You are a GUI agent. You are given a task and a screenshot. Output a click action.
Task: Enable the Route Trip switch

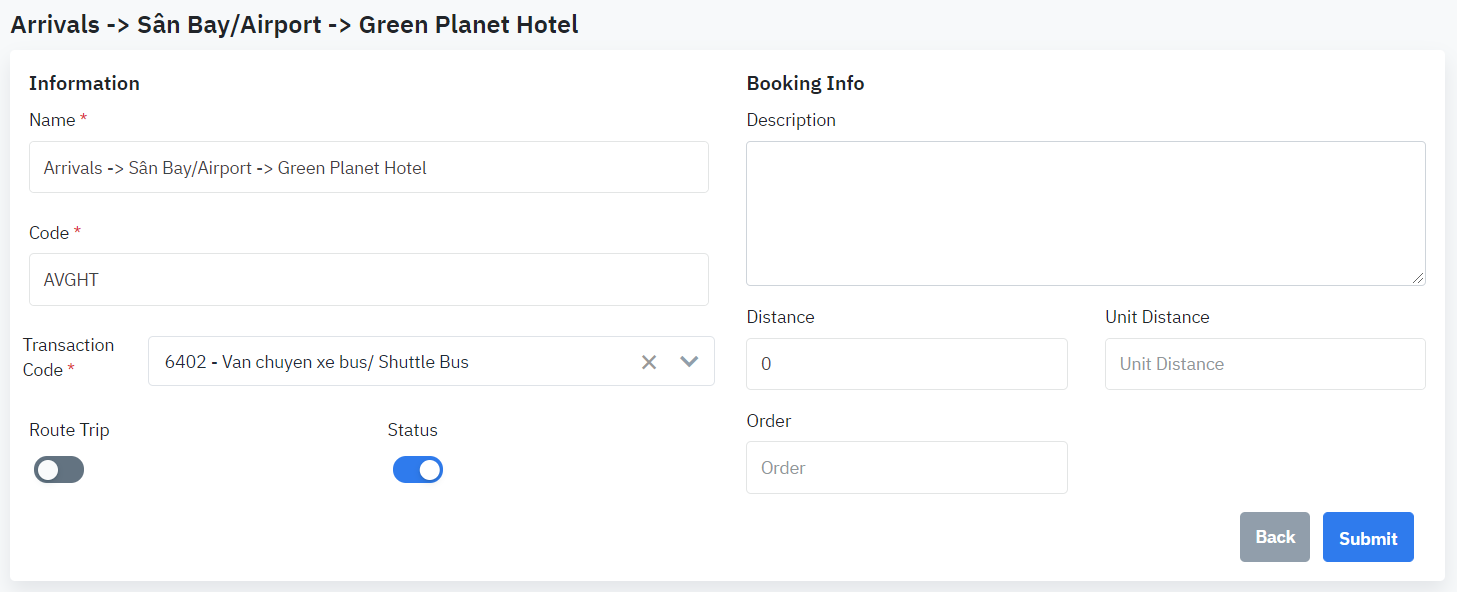(59, 470)
